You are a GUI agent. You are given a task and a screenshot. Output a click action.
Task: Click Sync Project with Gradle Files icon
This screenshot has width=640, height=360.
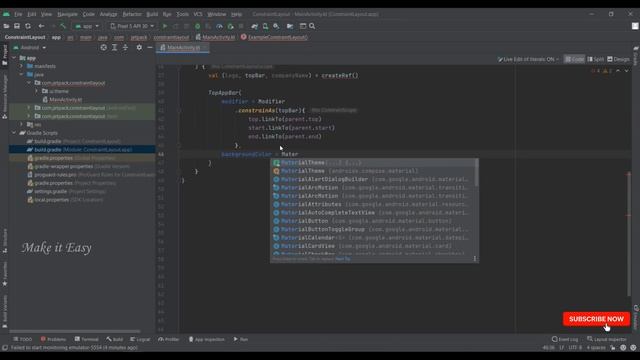pyautogui.click(x=254, y=26)
